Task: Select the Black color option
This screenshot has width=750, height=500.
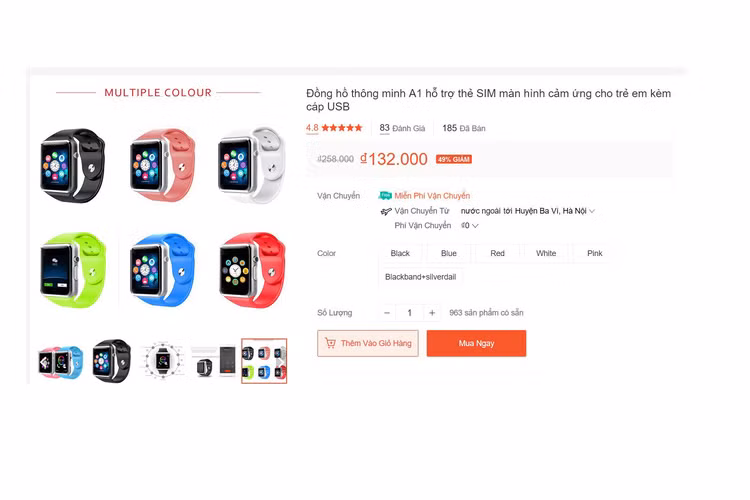Action: (400, 253)
